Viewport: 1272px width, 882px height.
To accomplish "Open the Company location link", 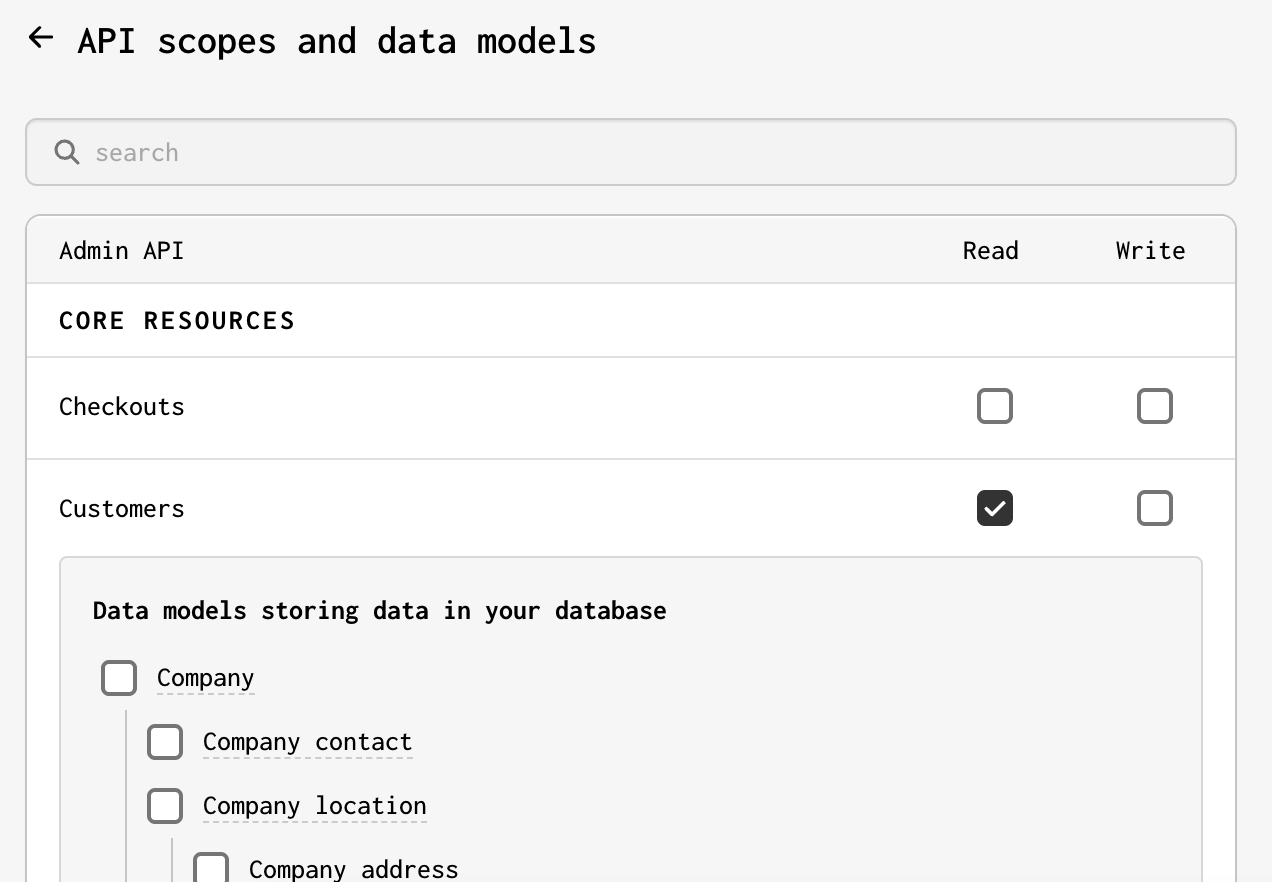I will pos(315,806).
